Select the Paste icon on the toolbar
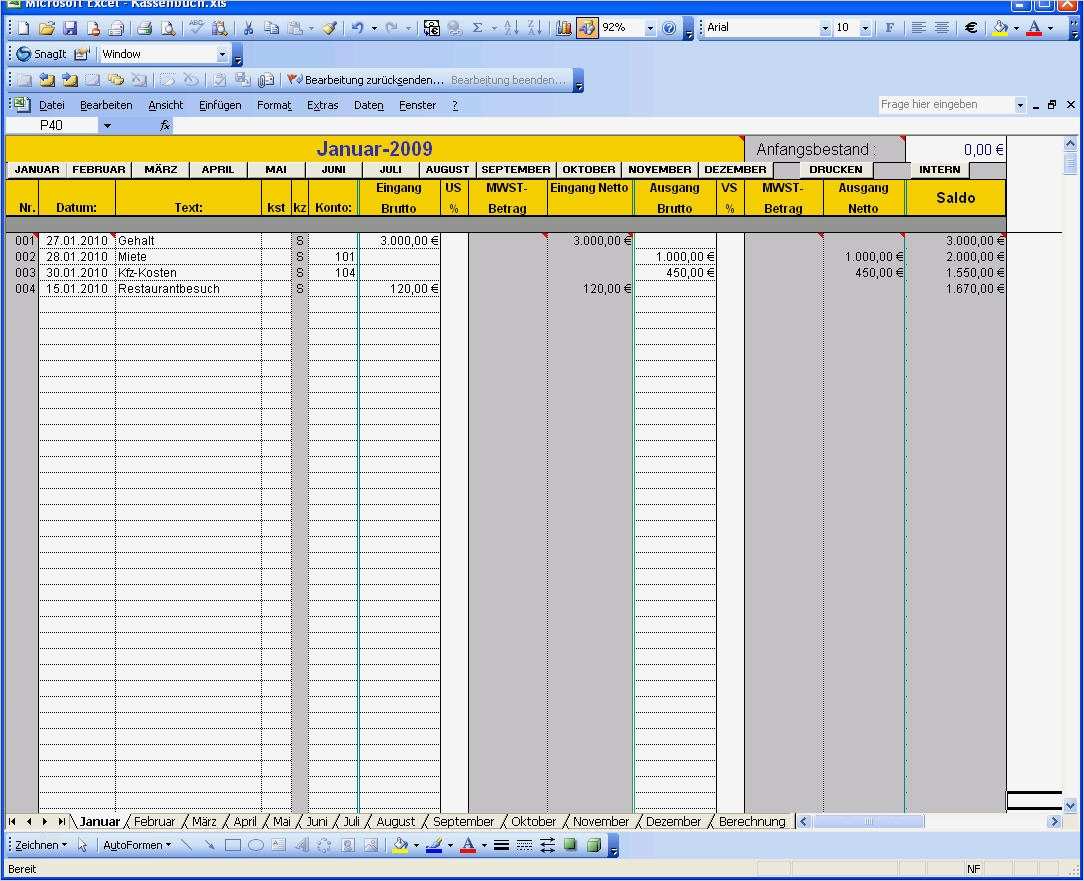 point(298,28)
